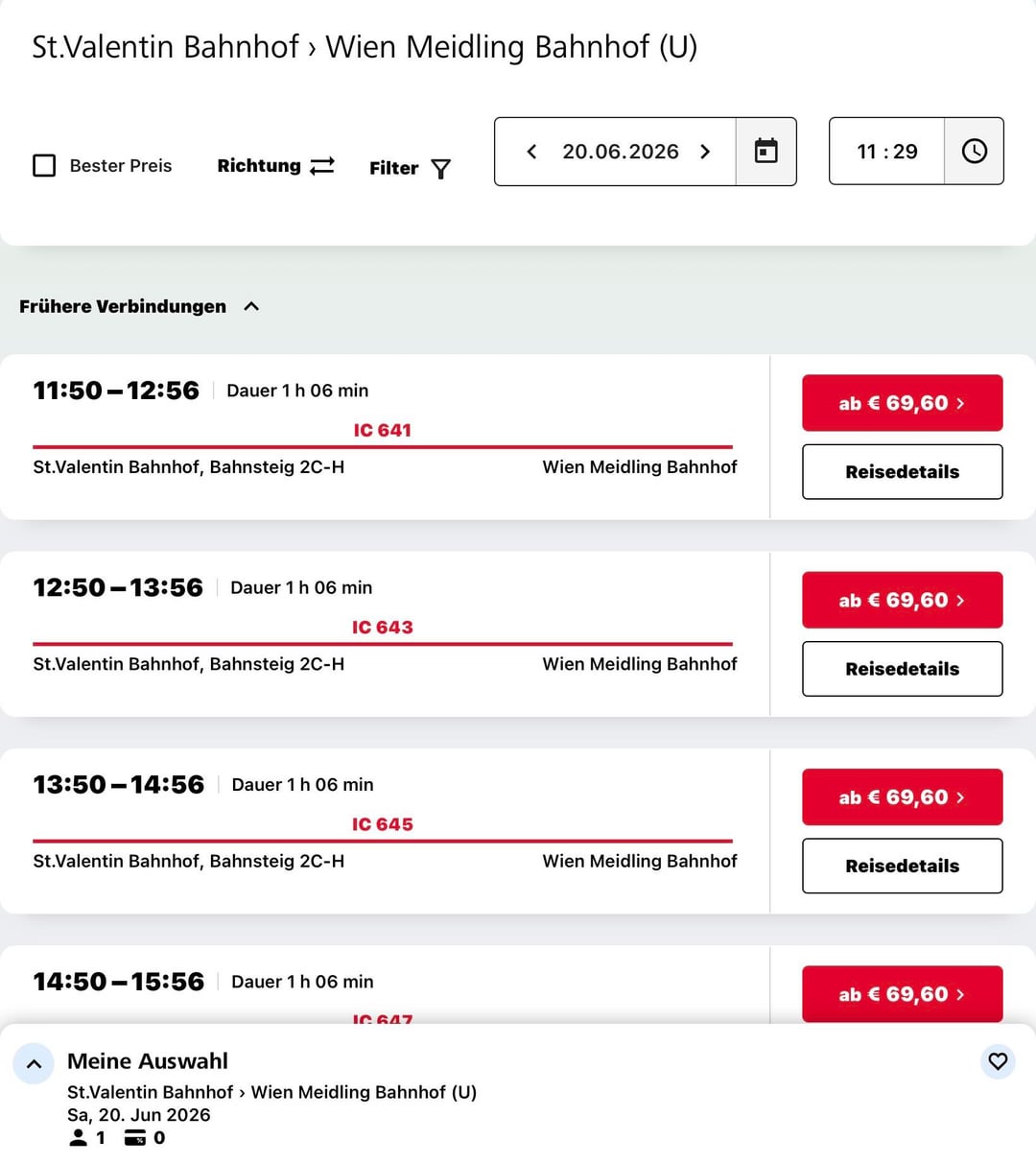Select price button for 12:50 connection
The height and width of the screenshot is (1164, 1036).
click(x=902, y=601)
